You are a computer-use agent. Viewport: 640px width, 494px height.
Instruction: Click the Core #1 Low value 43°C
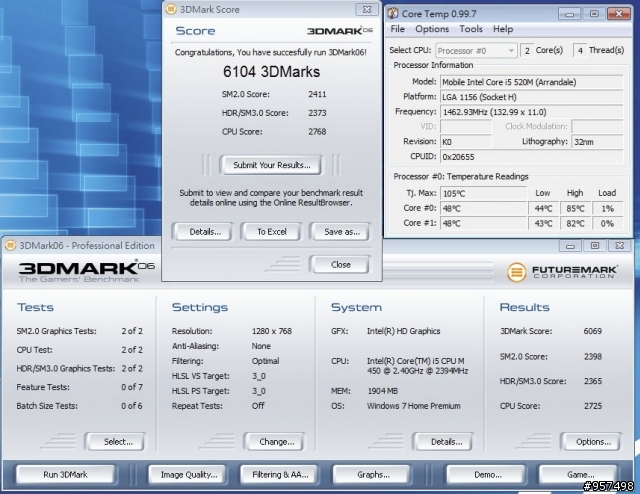[543, 223]
